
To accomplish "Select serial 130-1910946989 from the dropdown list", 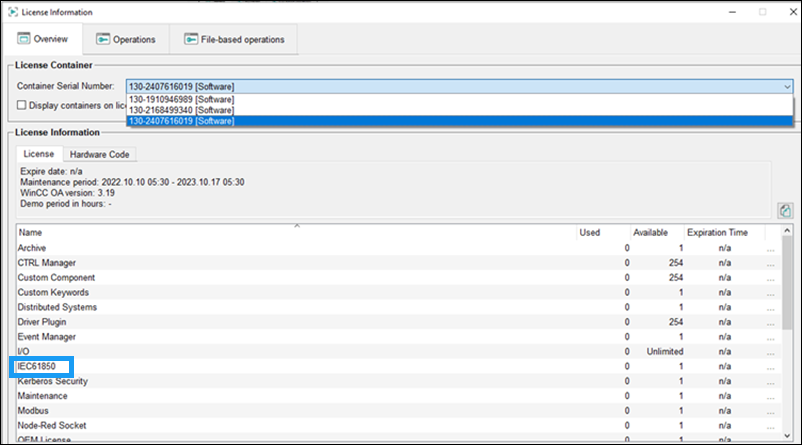I will click(x=181, y=100).
